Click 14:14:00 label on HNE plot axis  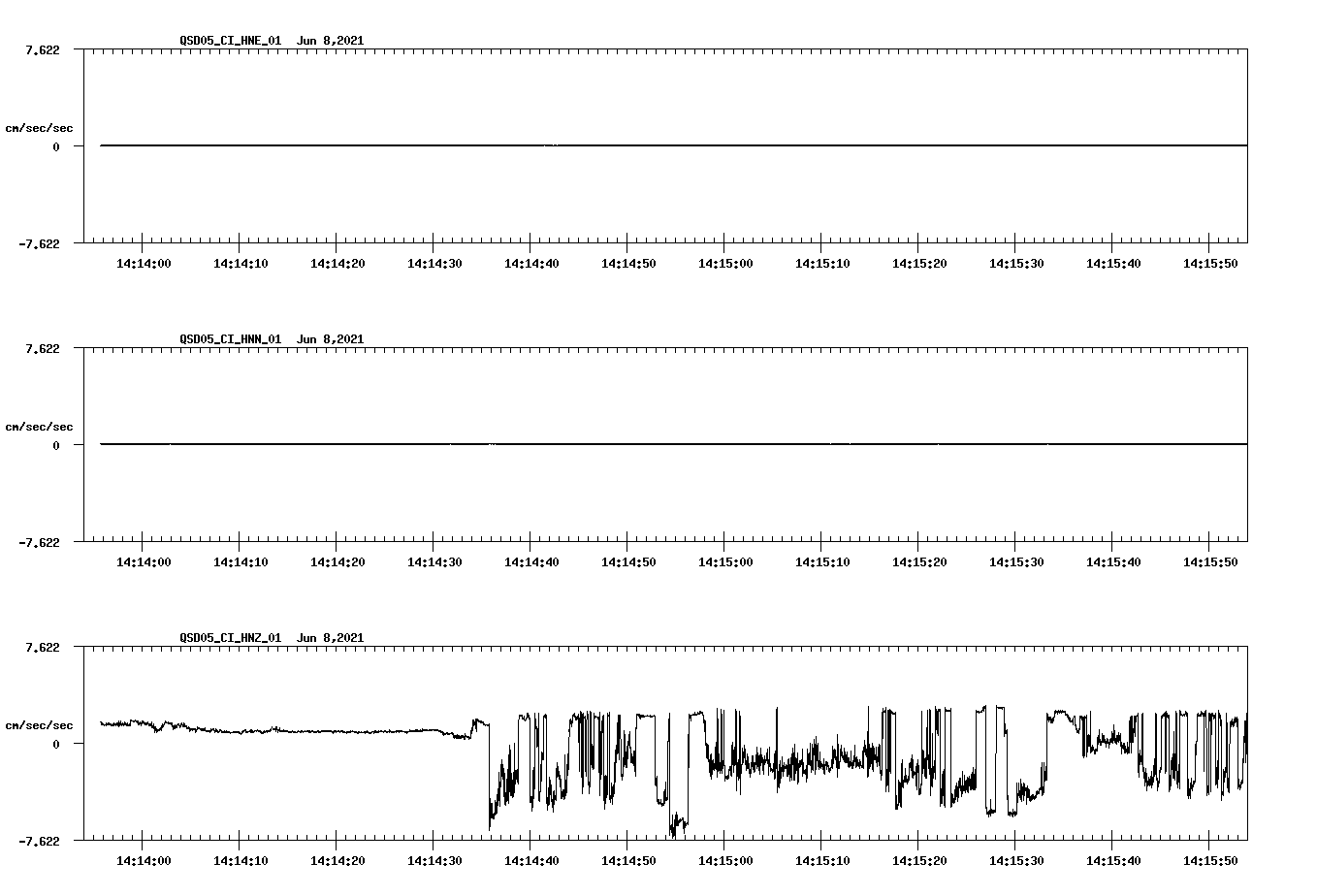click(144, 264)
